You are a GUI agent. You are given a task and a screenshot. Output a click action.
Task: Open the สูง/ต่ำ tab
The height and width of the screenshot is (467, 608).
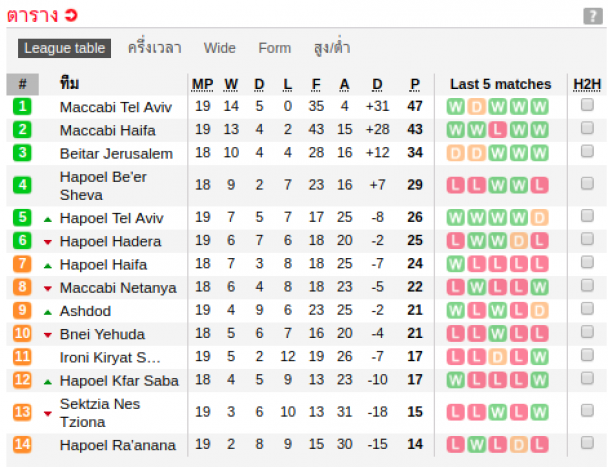[x=332, y=47]
